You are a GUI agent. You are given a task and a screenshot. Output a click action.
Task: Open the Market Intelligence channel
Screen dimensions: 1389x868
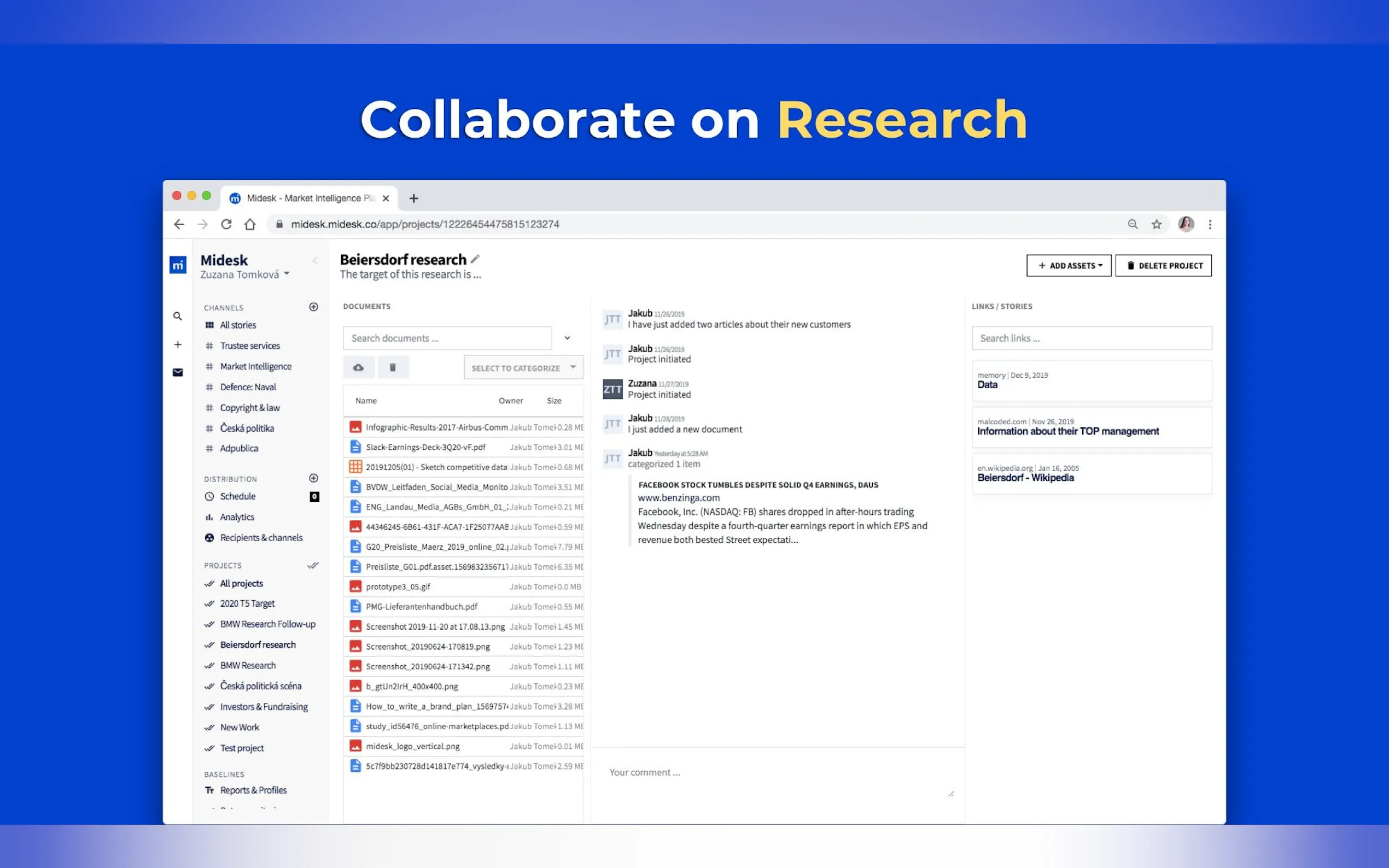point(255,366)
